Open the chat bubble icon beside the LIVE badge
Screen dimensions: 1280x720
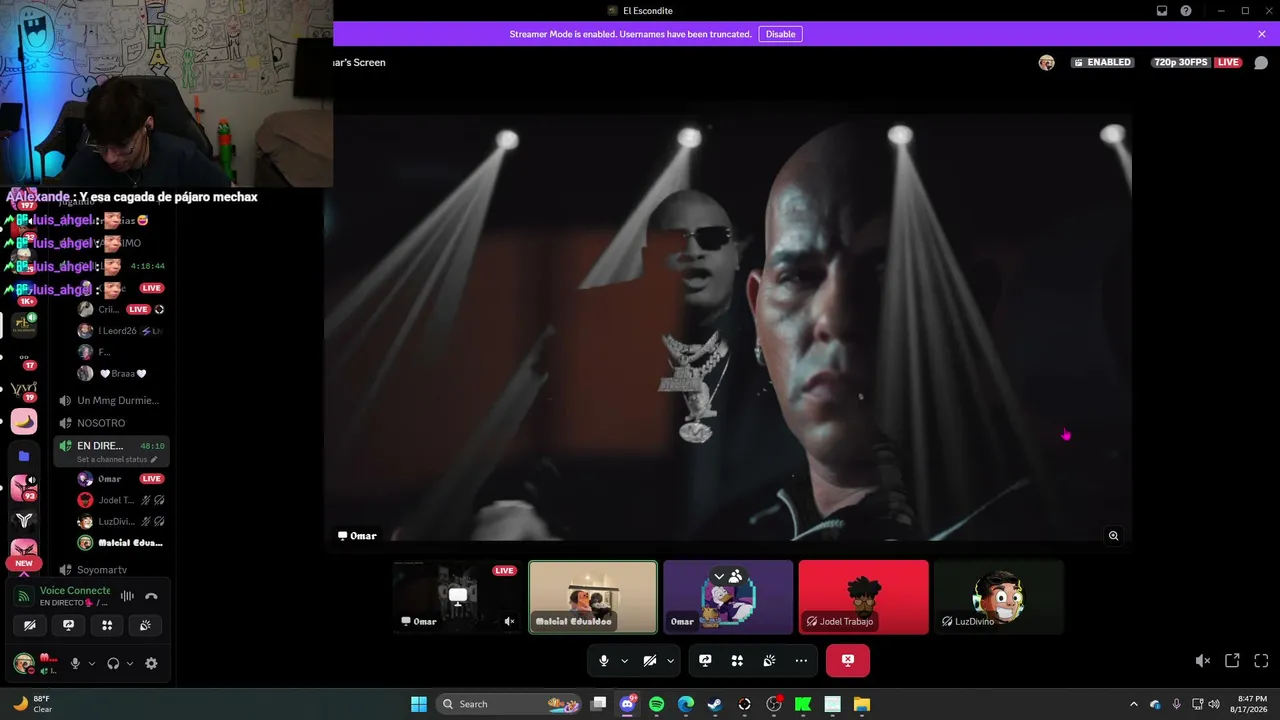[x=1261, y=62]
